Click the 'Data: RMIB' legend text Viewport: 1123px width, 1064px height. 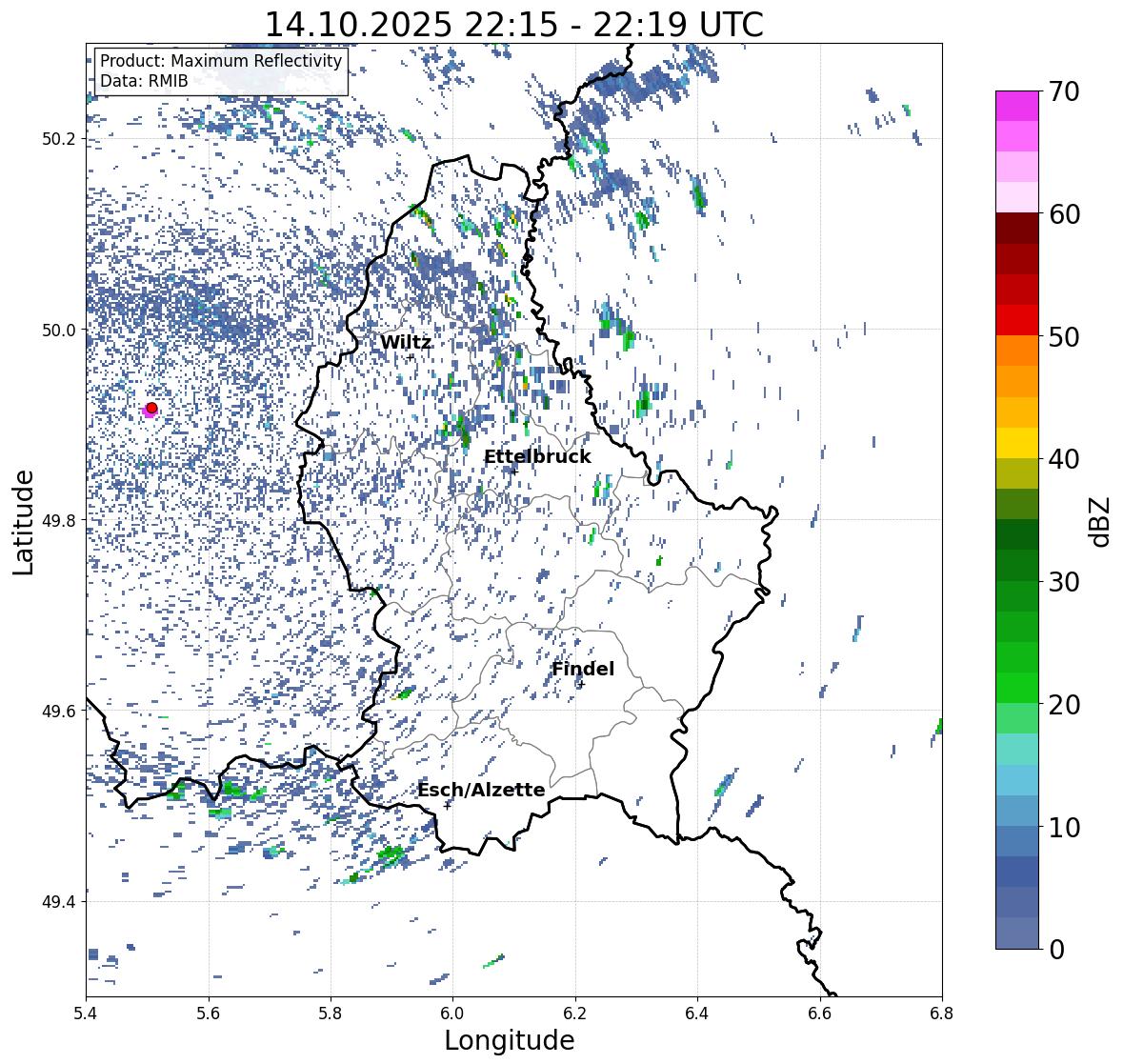[x=144, y=81]
